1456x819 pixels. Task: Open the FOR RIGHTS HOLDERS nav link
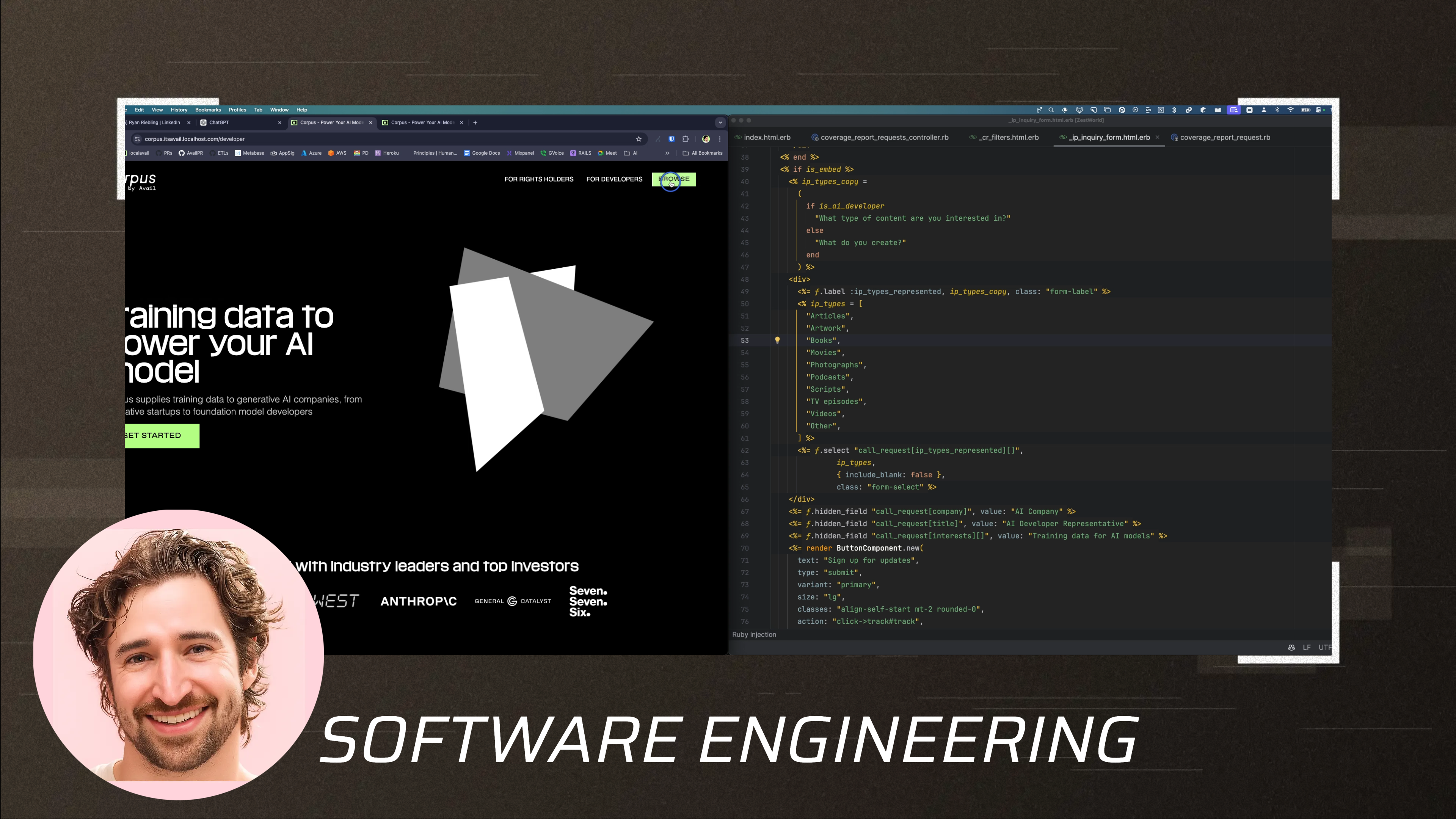[x=539, y=179]
